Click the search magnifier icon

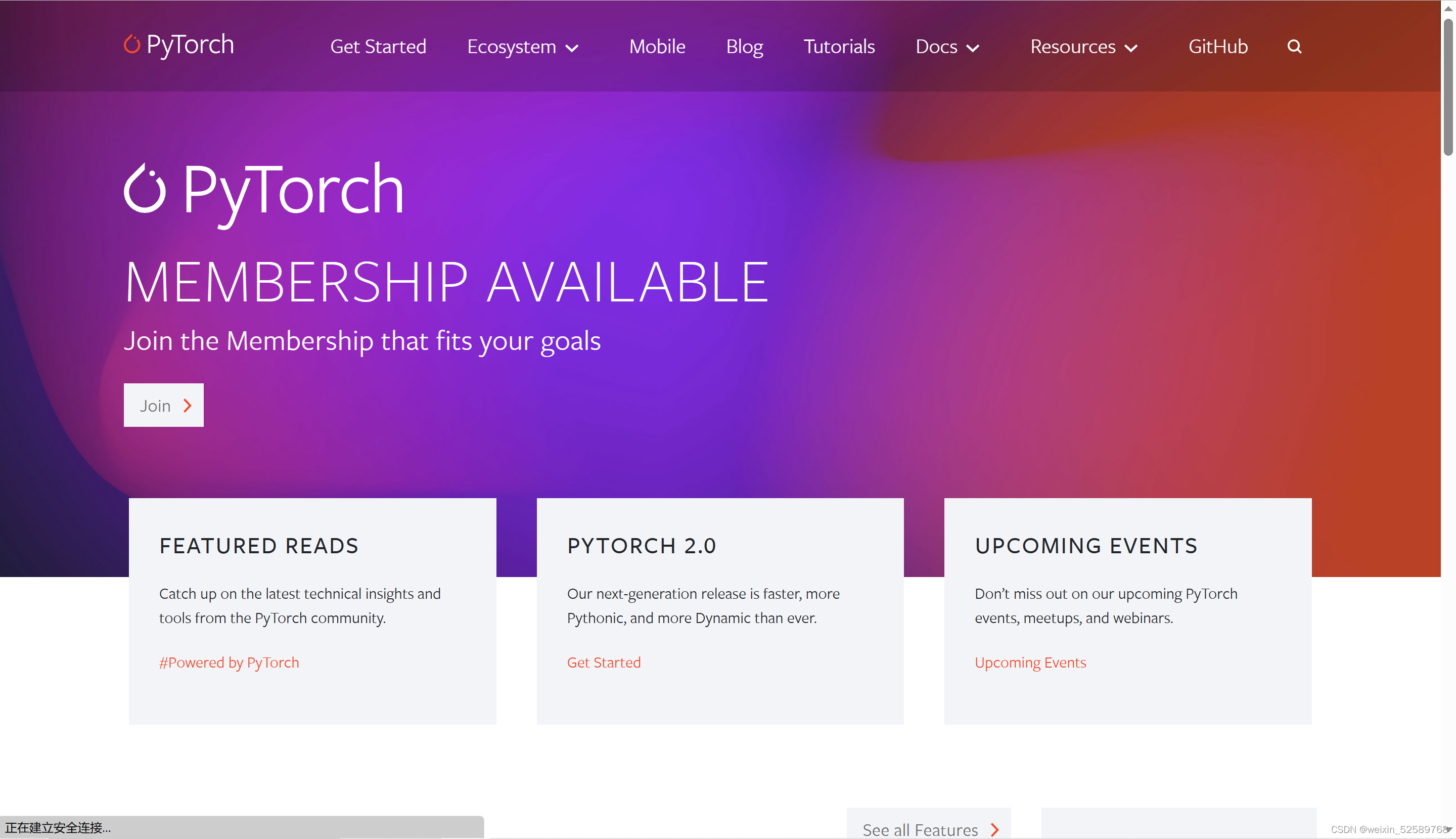(x=1294, y=47)
